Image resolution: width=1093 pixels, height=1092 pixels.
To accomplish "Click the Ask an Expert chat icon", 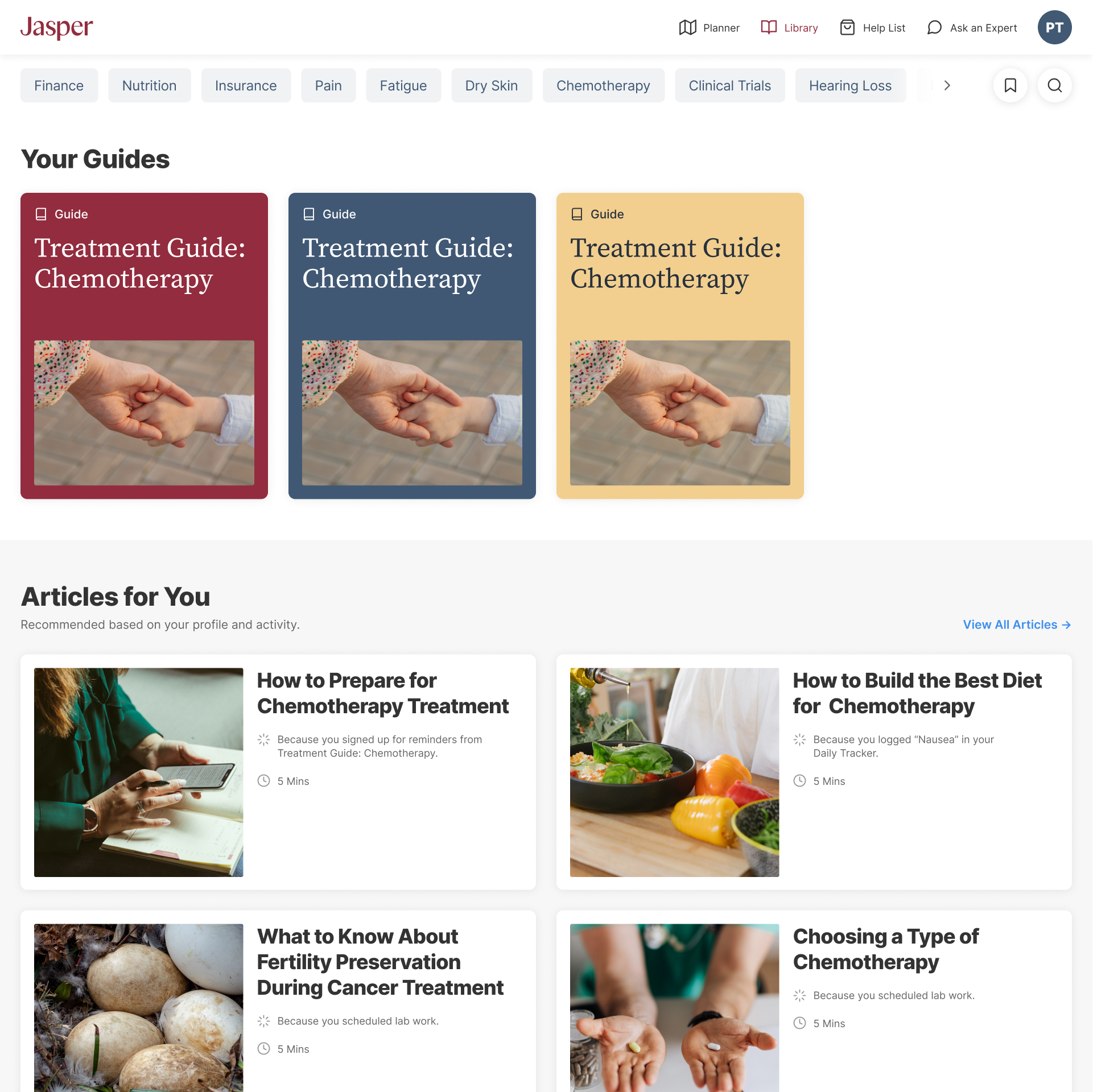I will pos(934,27).
